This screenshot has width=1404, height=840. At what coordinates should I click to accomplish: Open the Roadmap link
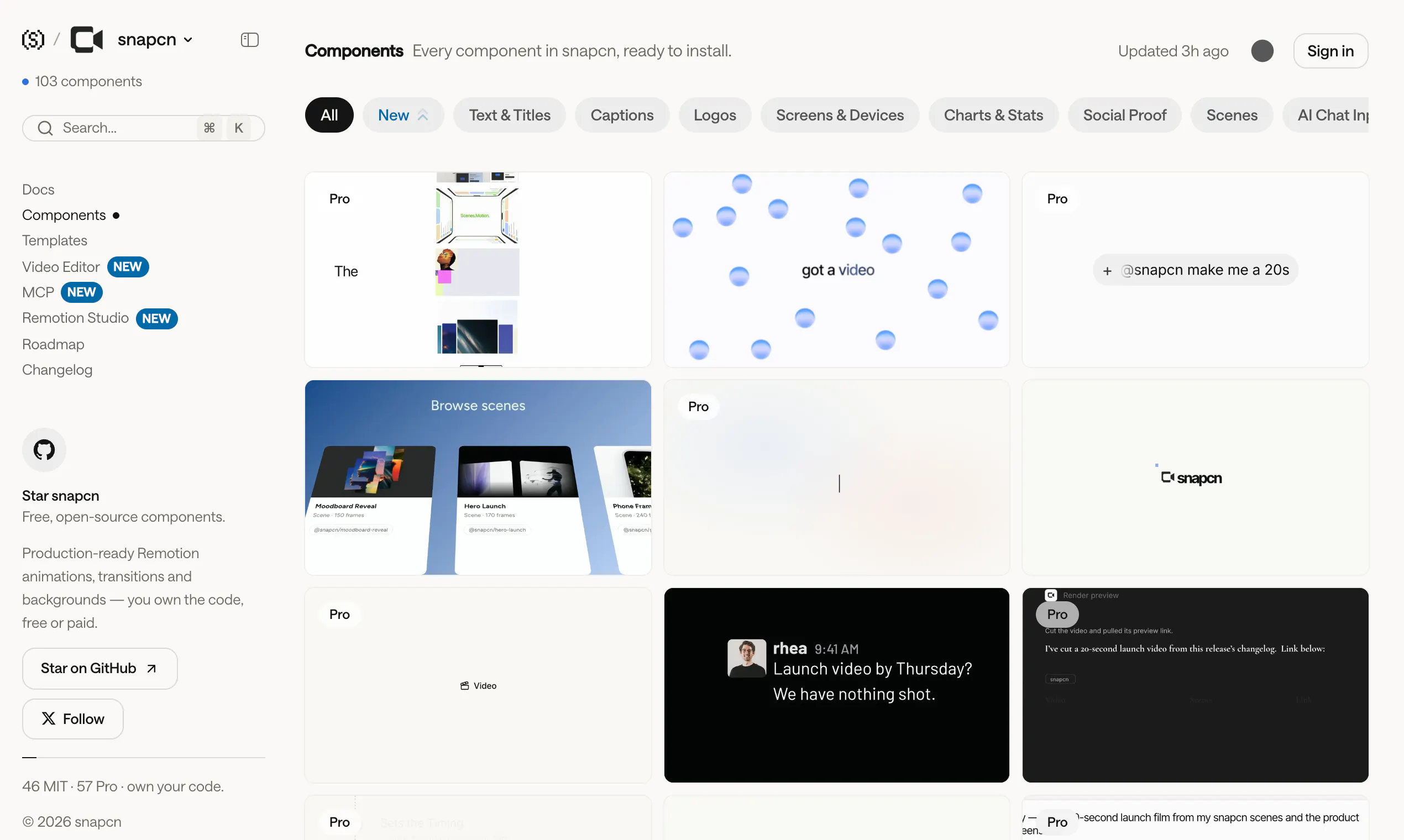pyautogui.click(x=53, y=344)
